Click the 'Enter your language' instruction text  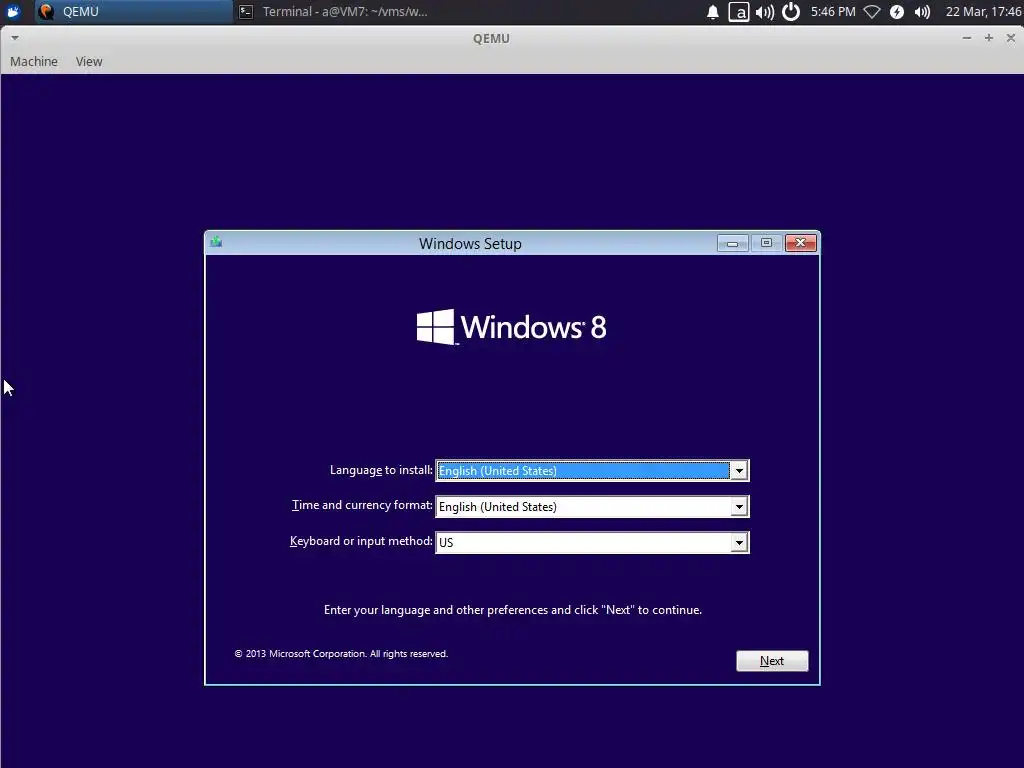(513, 610)
